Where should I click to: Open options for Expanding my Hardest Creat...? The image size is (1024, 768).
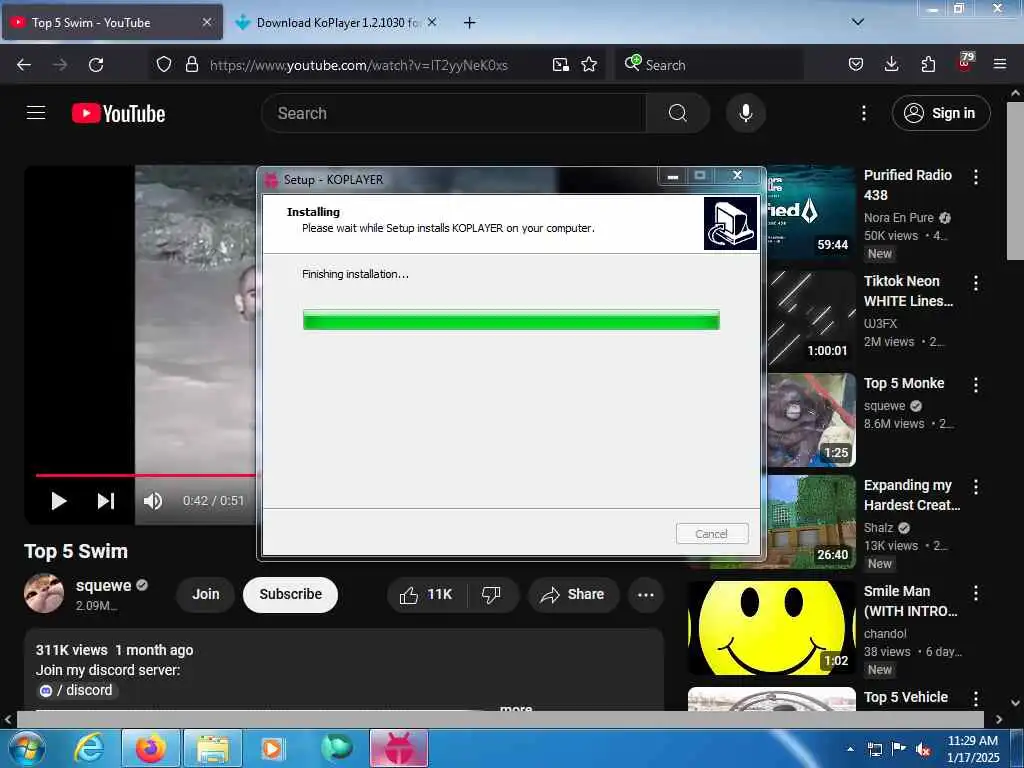976,487
